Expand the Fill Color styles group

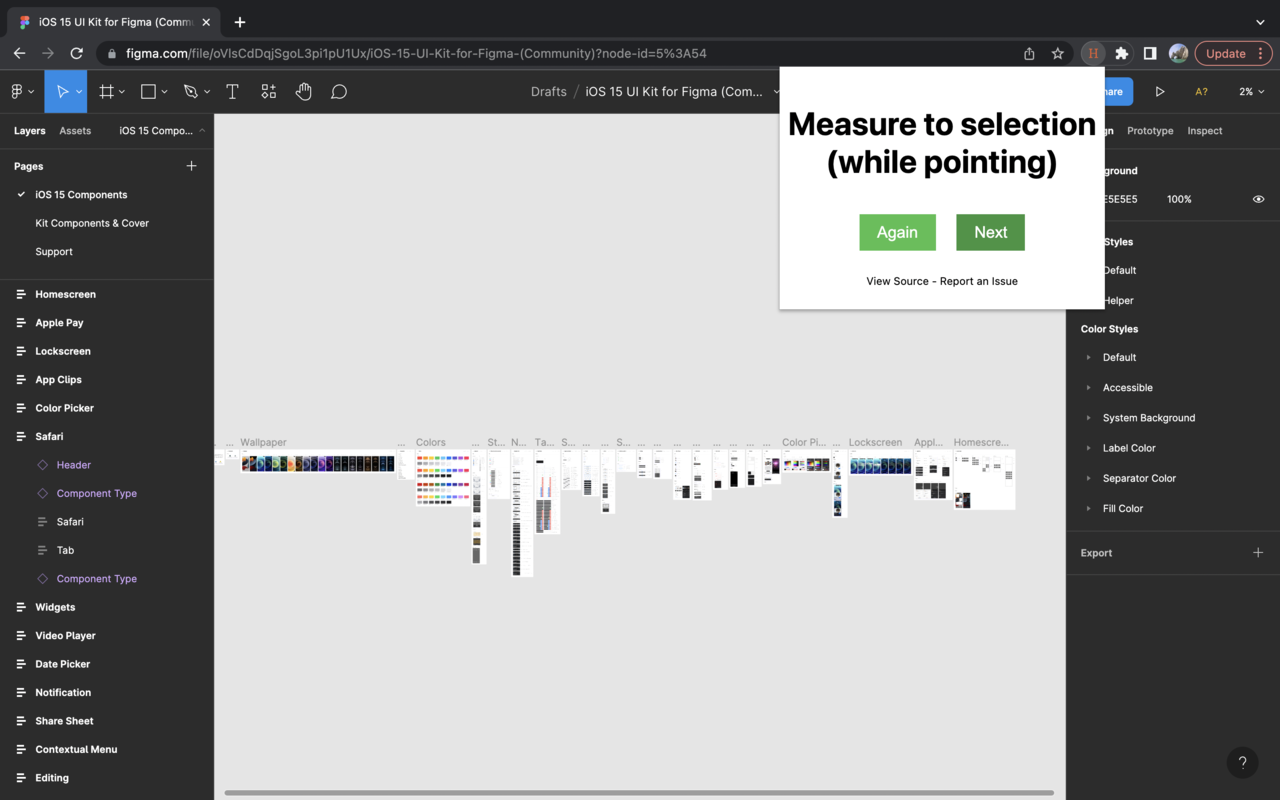coord(1088,509)
